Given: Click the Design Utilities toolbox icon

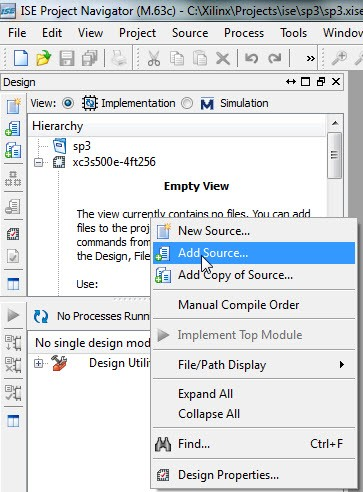Looking at the screenshot, I should click(59, 363).
